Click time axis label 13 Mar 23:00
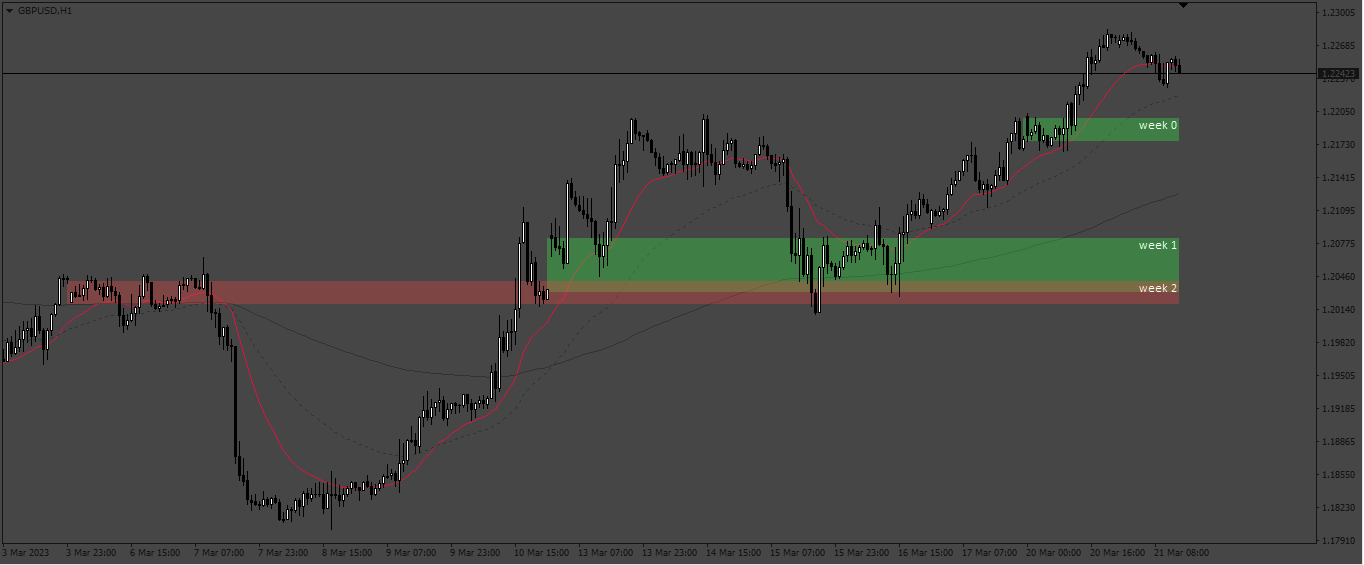 669,551
